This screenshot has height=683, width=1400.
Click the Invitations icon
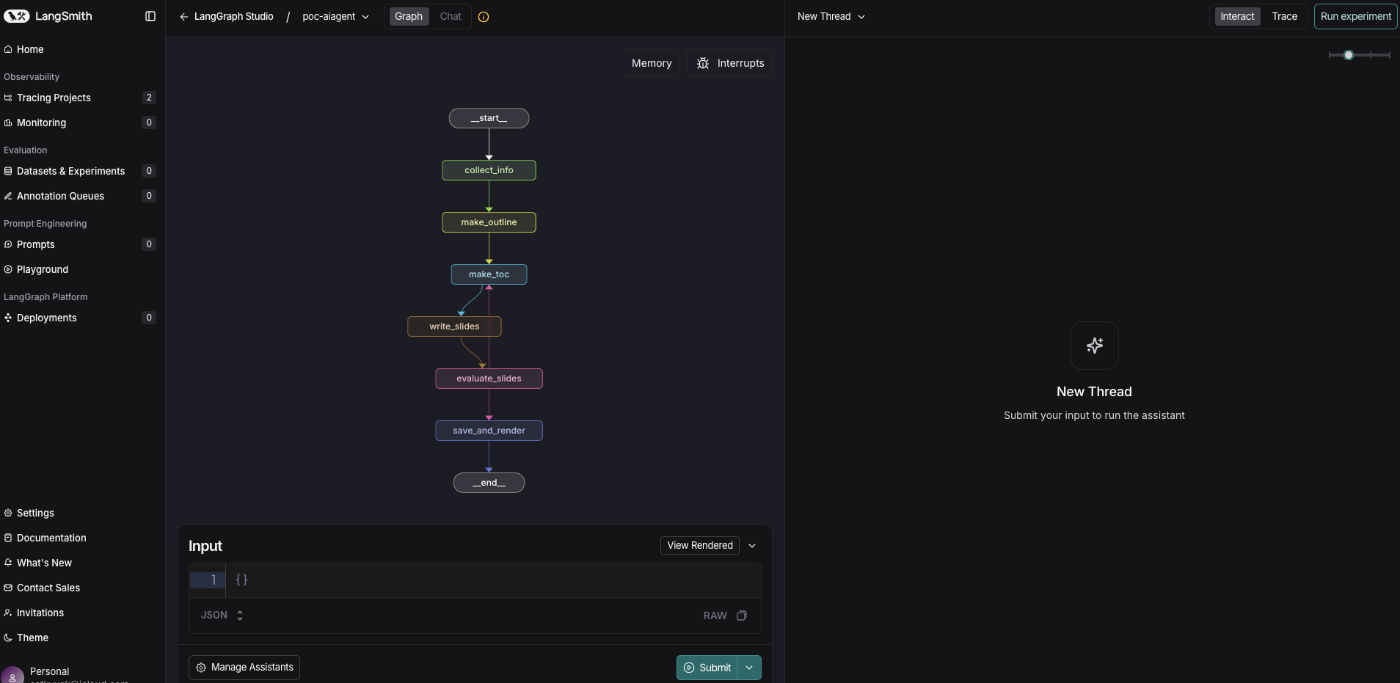pyautogui.click(x=8, y=613)
